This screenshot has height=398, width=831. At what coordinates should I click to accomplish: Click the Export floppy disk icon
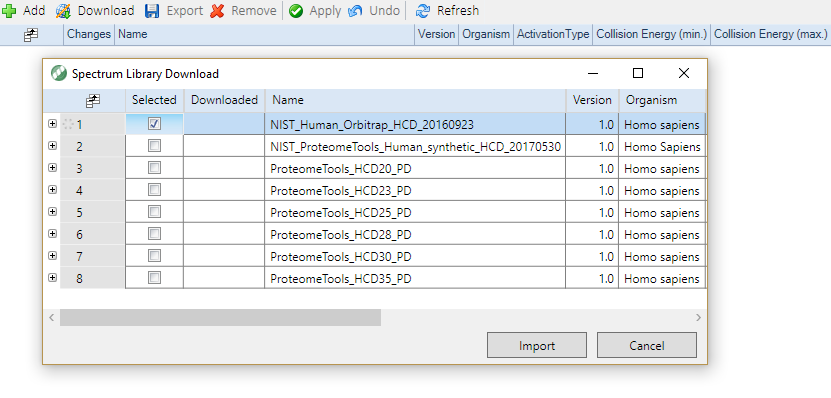click(152, 11)
